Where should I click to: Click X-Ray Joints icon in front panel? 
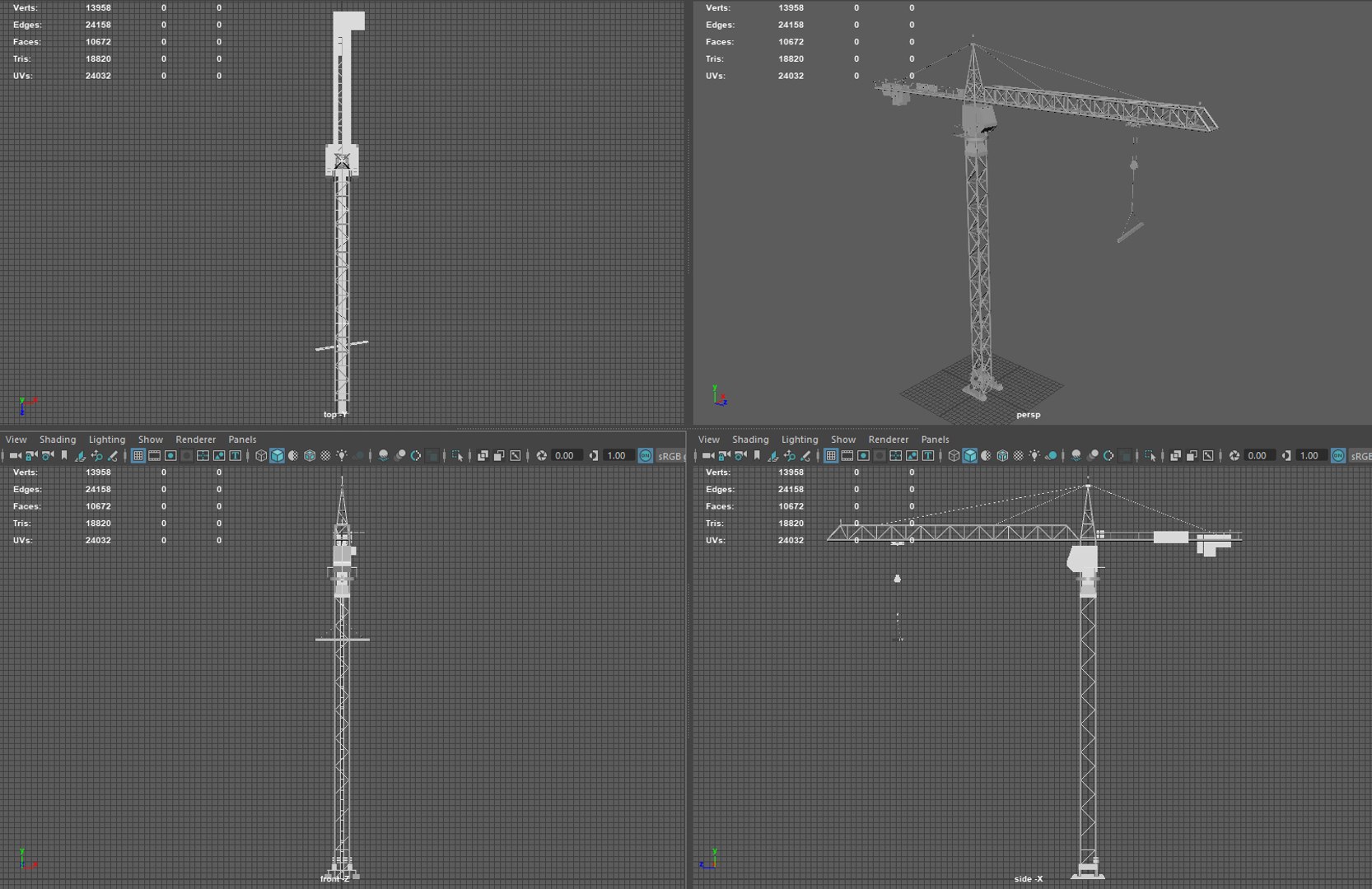tap(515, 455)
